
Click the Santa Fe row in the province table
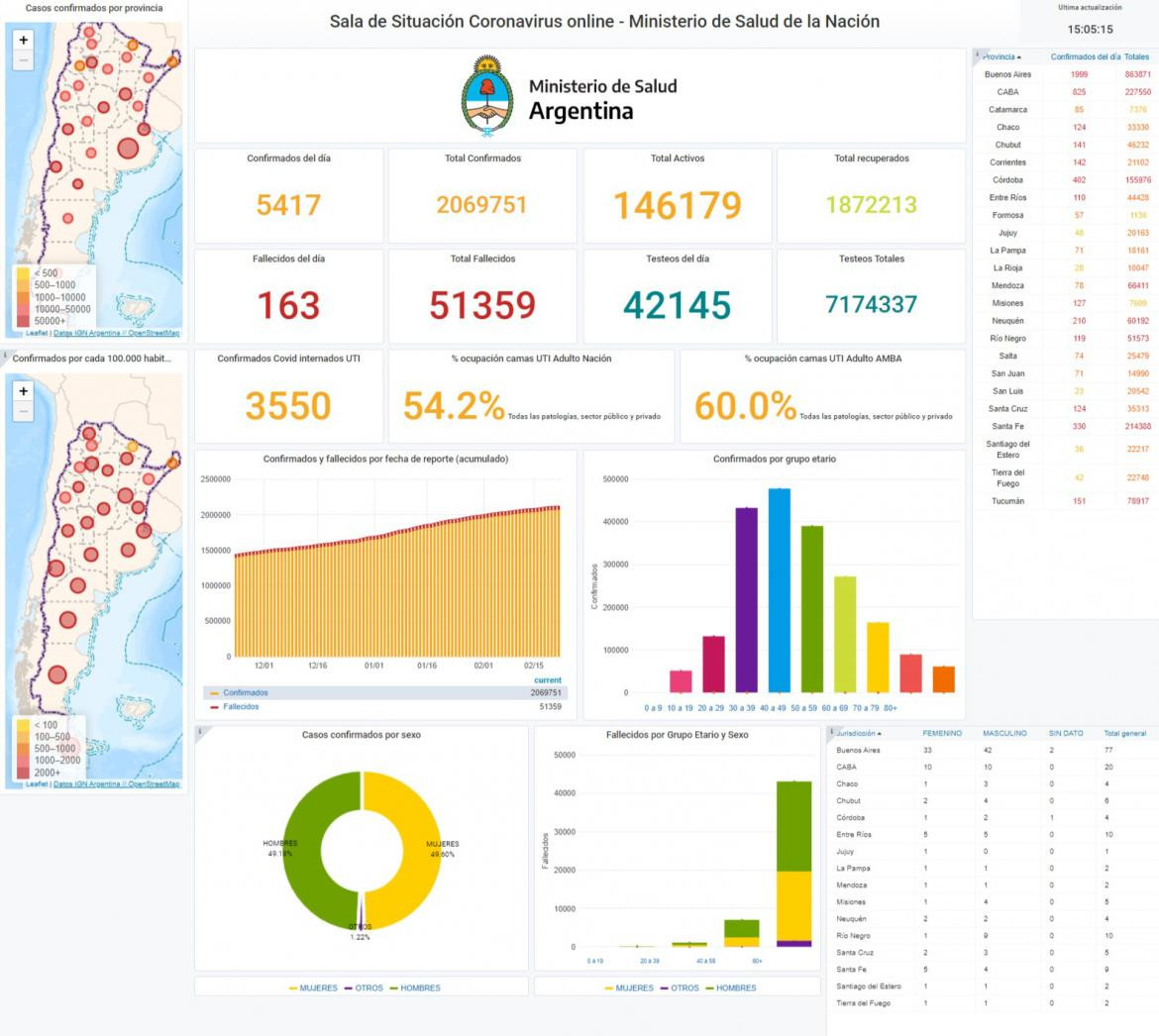coord(1064,426)
